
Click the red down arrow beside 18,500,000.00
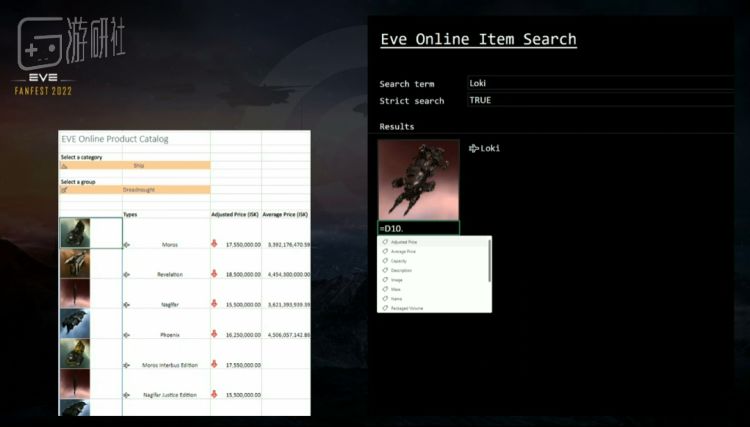point(214,274)
